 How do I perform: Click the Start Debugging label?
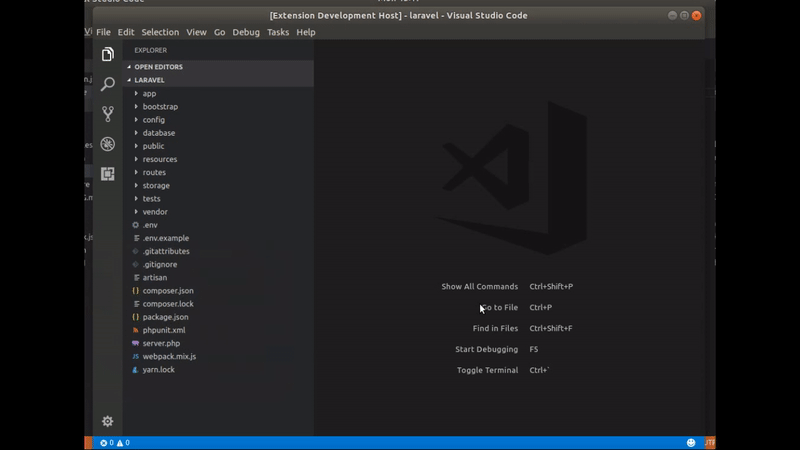click(486, 349)
